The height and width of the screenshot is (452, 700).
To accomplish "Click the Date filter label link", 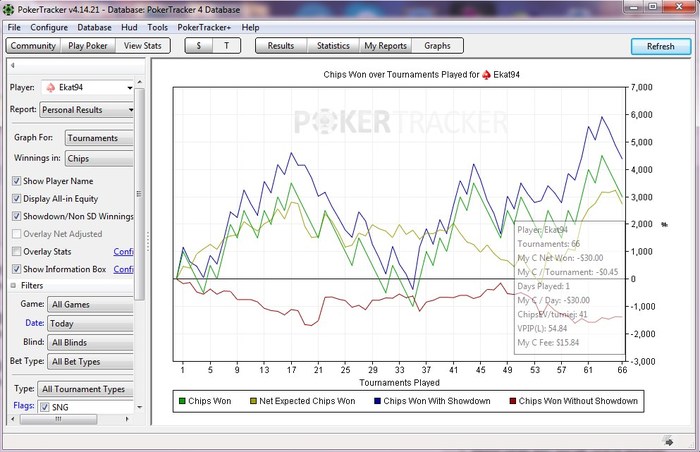I will coord(34,323).
